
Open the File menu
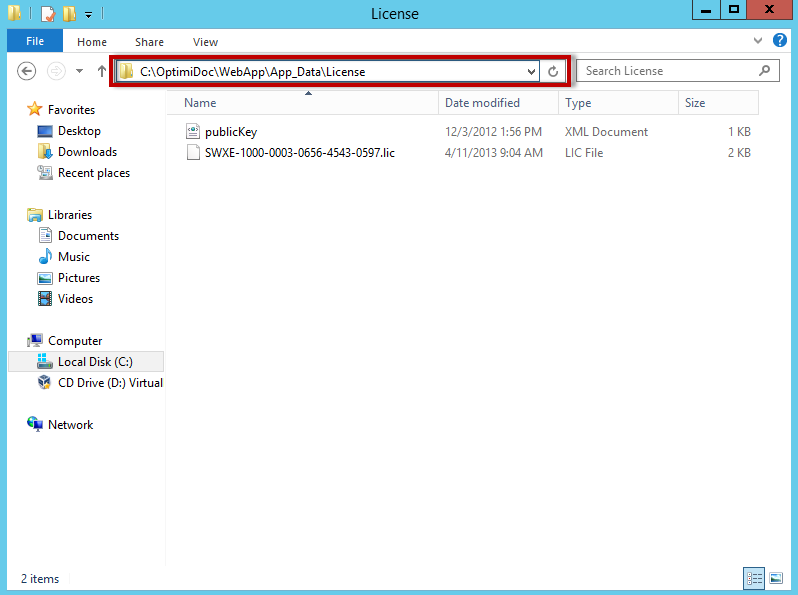[35, 41]
